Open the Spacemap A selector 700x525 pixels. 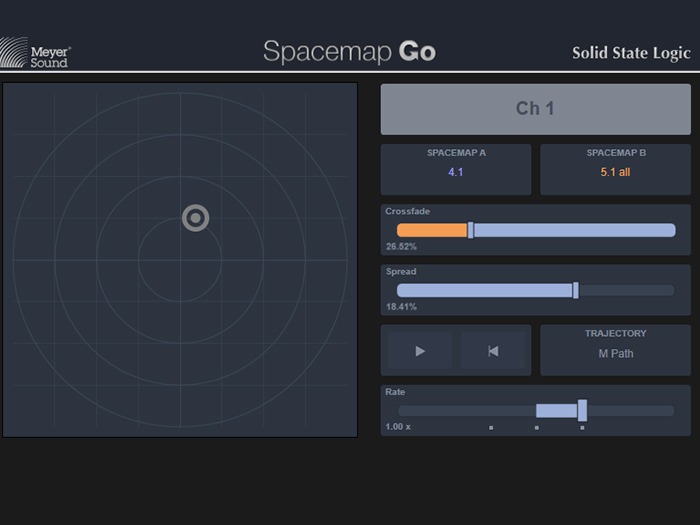[456, 169]
